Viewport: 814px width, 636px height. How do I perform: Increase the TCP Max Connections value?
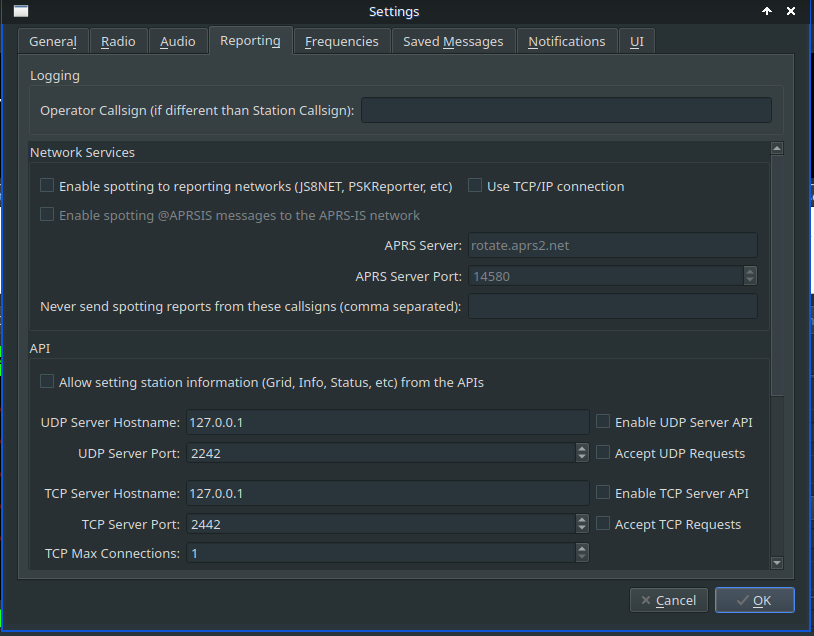click(582, 548)
